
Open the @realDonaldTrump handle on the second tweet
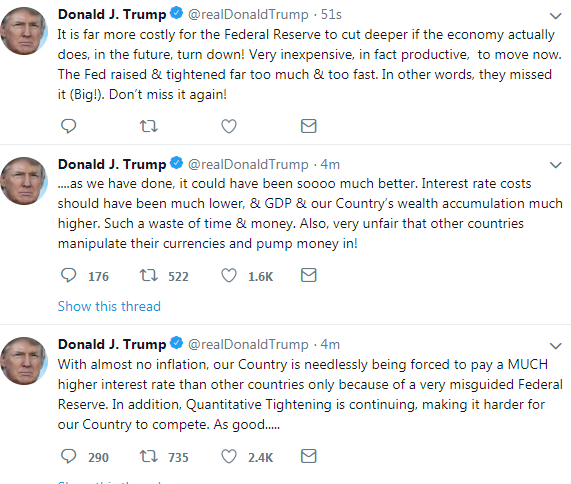(x=248, y=165)
